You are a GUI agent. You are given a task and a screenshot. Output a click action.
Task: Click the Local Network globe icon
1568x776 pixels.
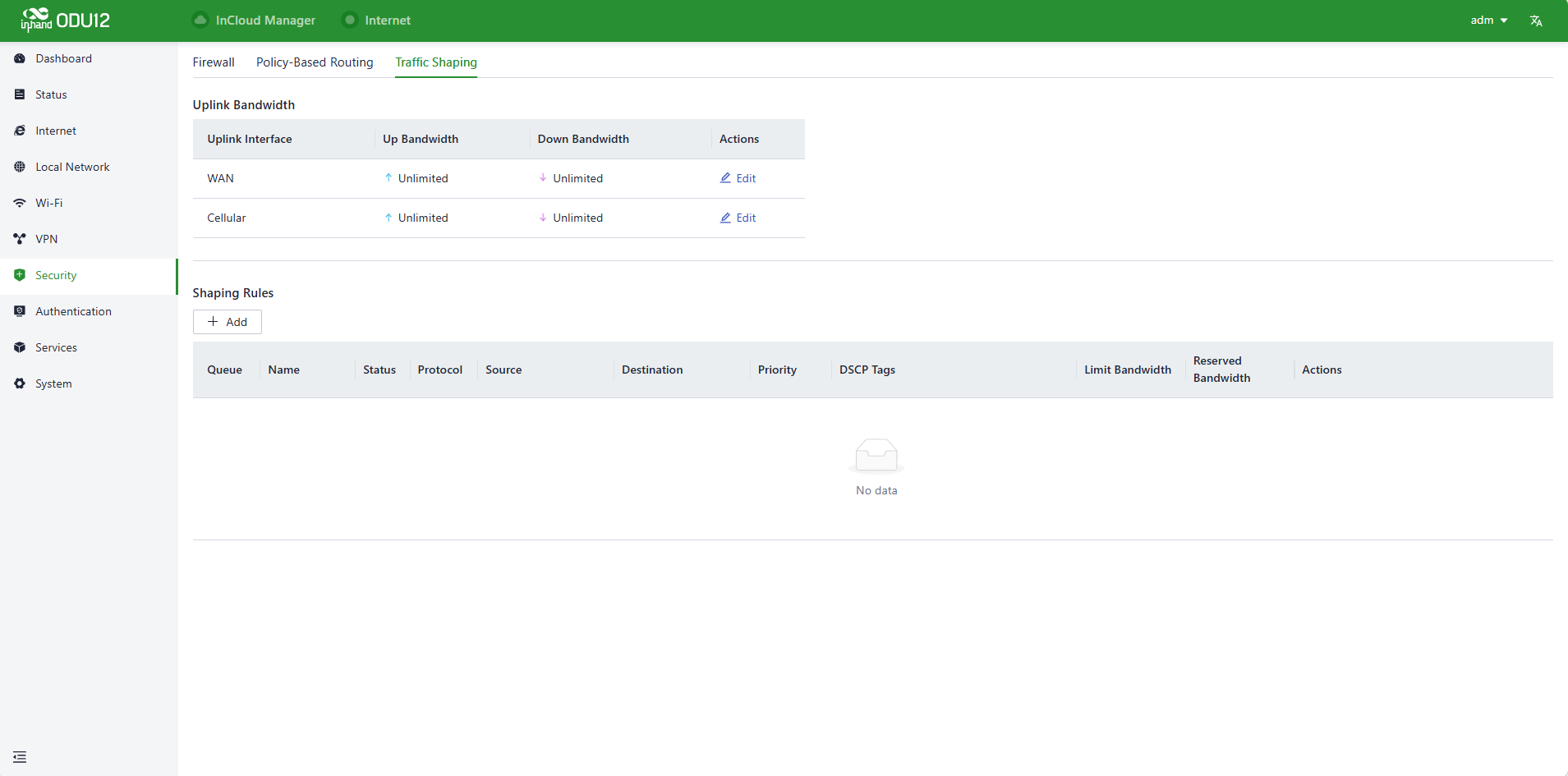(x=20, y=167)
